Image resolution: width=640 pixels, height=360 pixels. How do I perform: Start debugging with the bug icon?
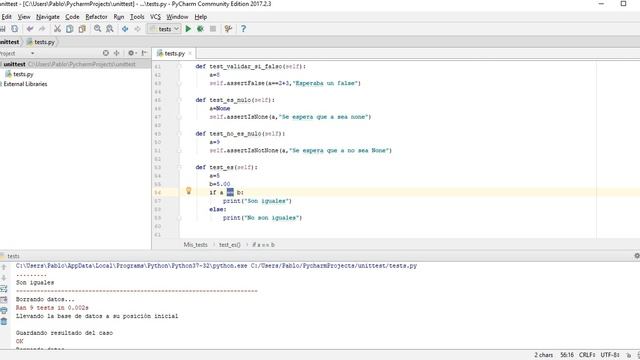pos(200,29)
